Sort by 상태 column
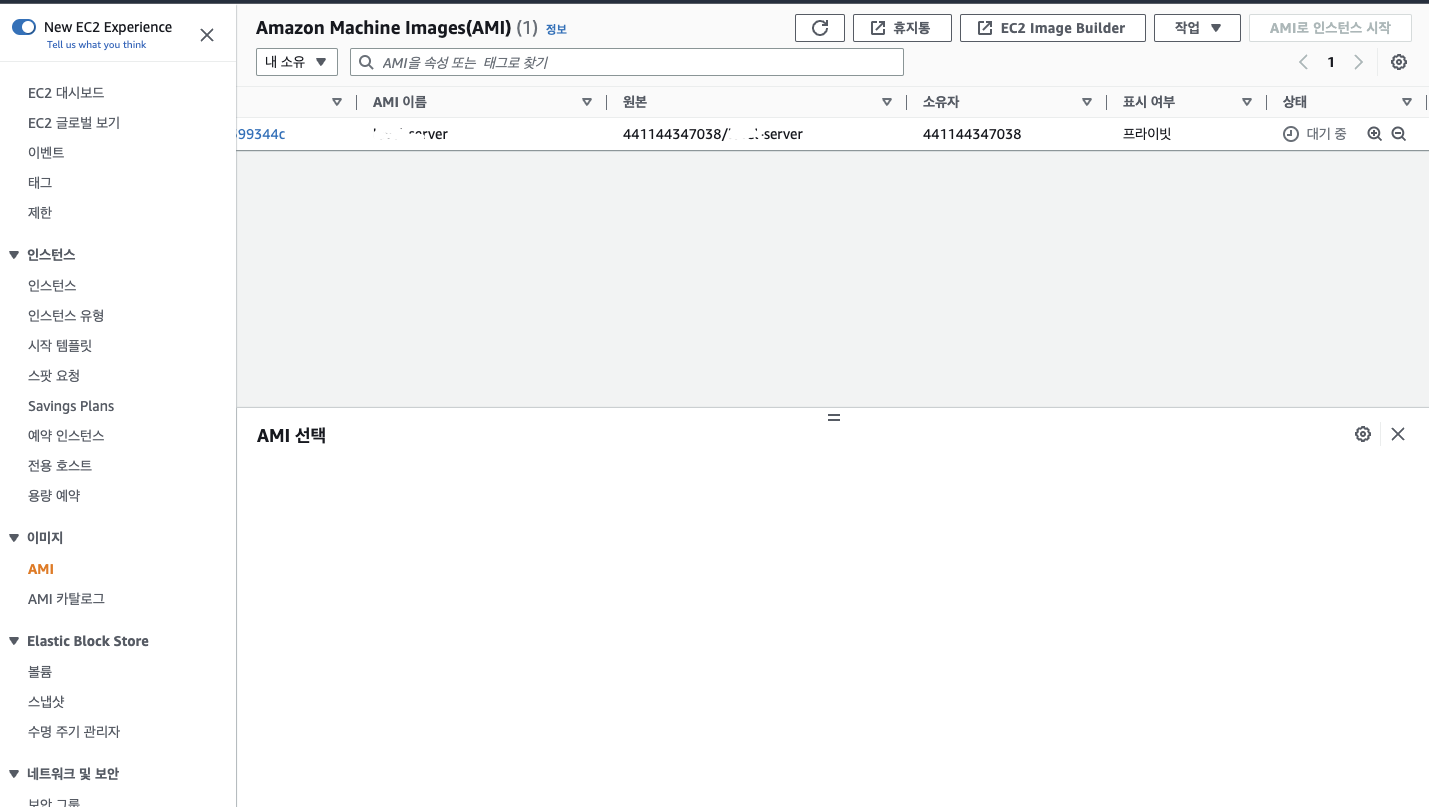This screenshot has height=807, width=1429. [1407, 102]
